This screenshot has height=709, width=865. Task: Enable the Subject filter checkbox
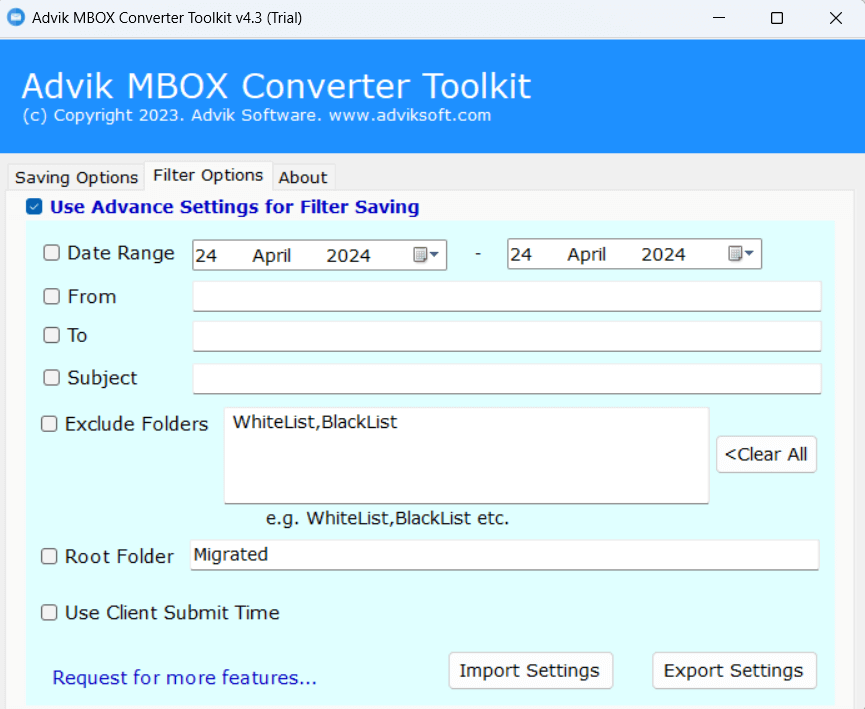pos(51,377)
